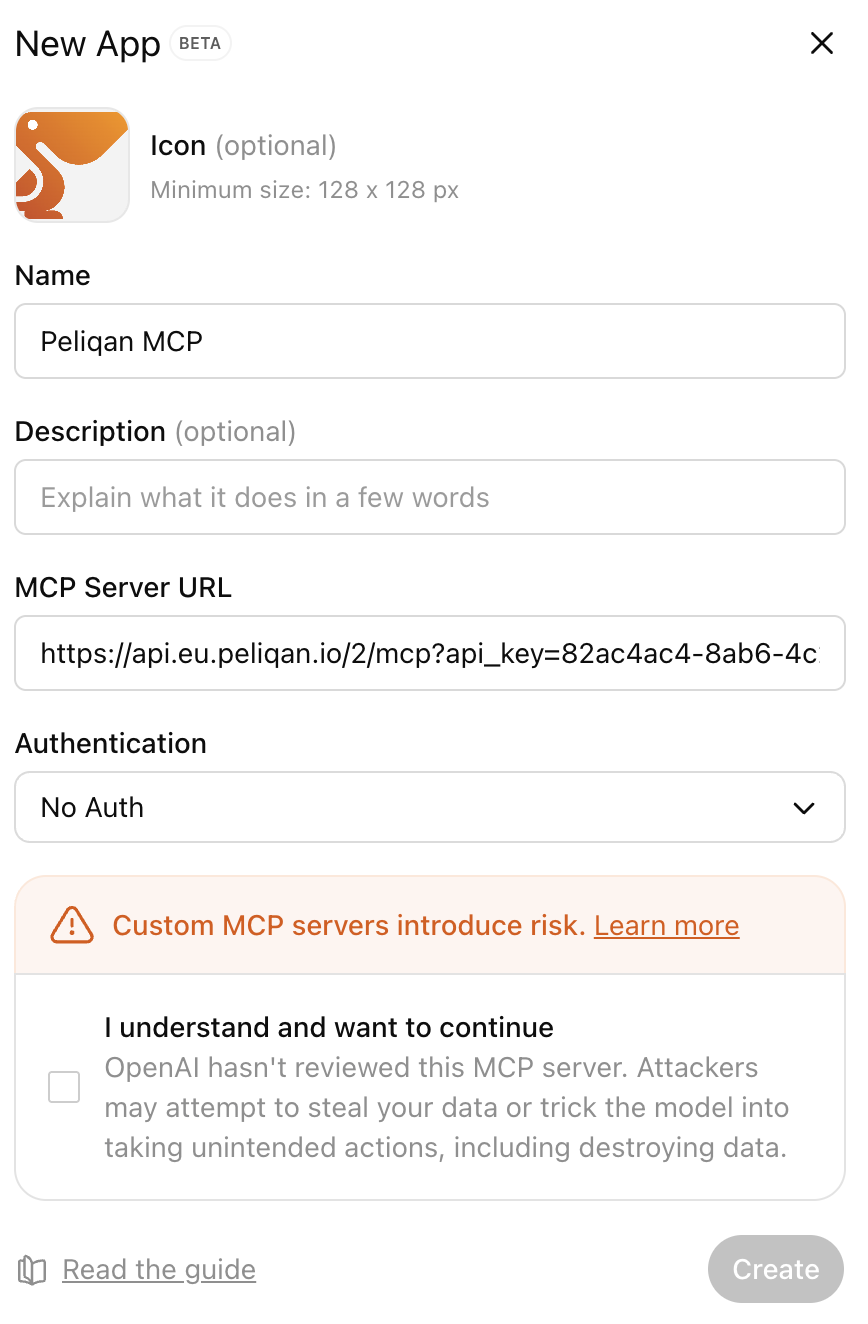868x1324 pixels.
Task: Open the Read the guide link
Action: (159, 1270)
